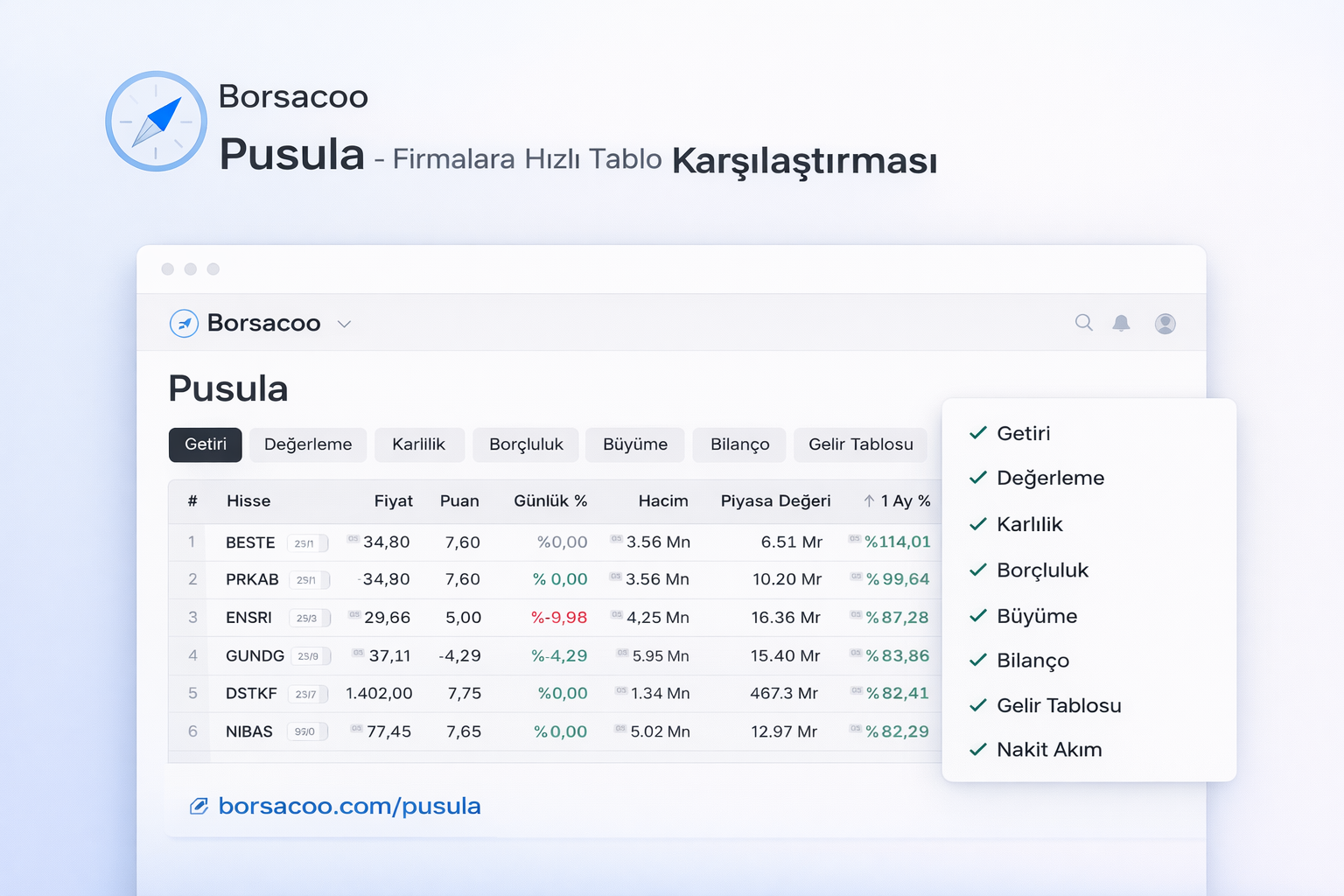Click the 25/1 badge next to BESTE

tap(307, 542)
